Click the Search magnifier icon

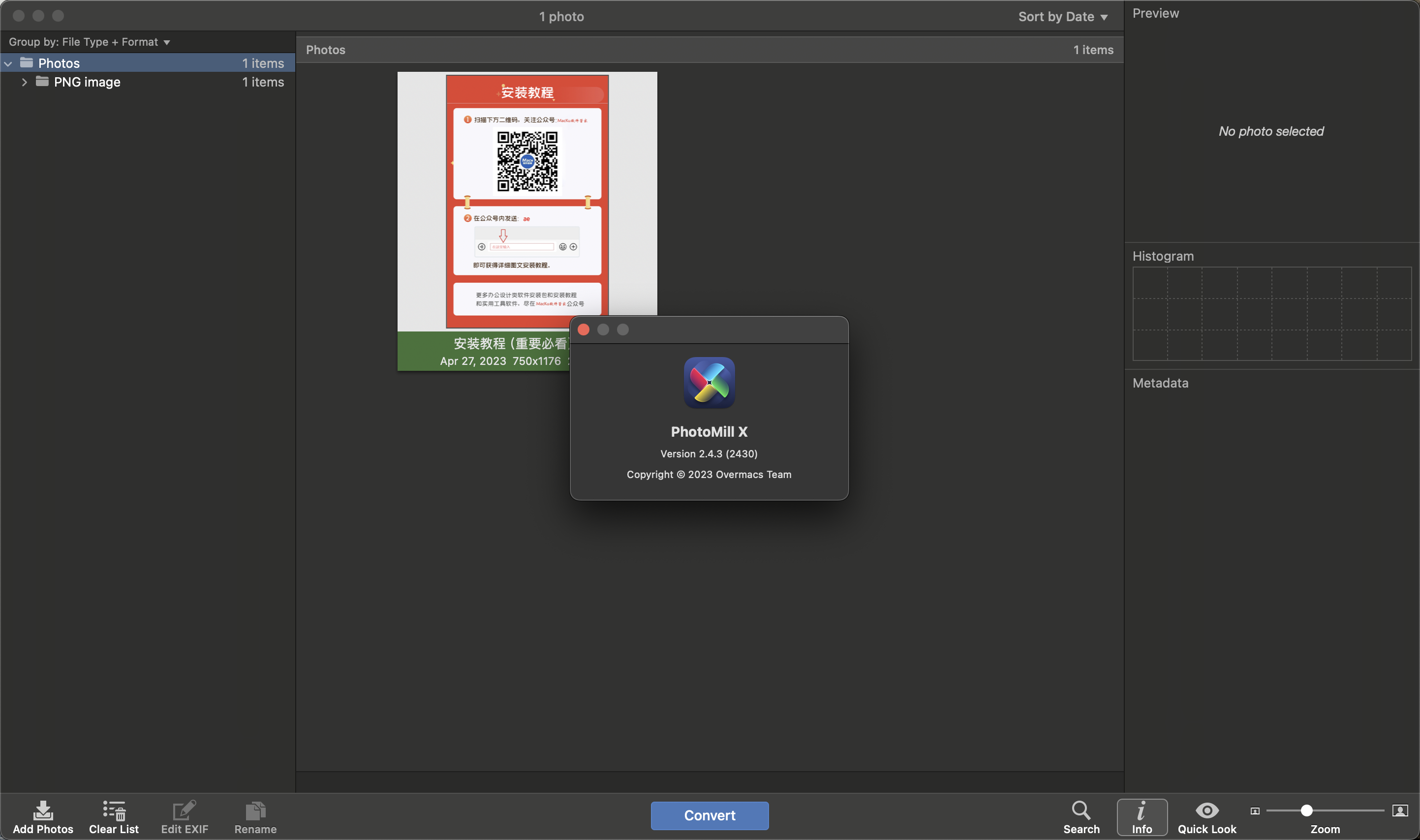(x=1081, y=810)
